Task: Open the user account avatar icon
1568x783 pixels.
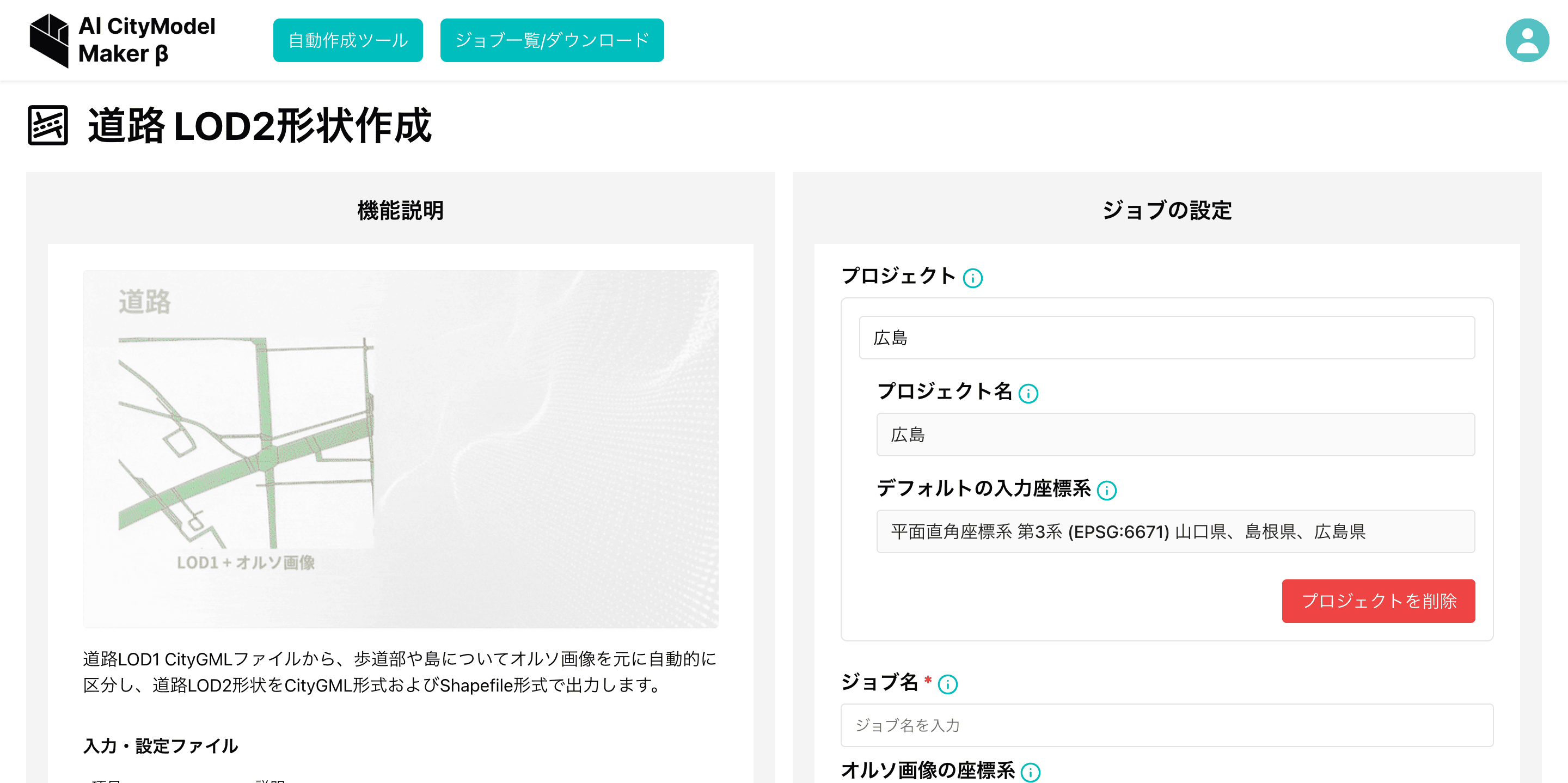Action: tap(1527, 40)
